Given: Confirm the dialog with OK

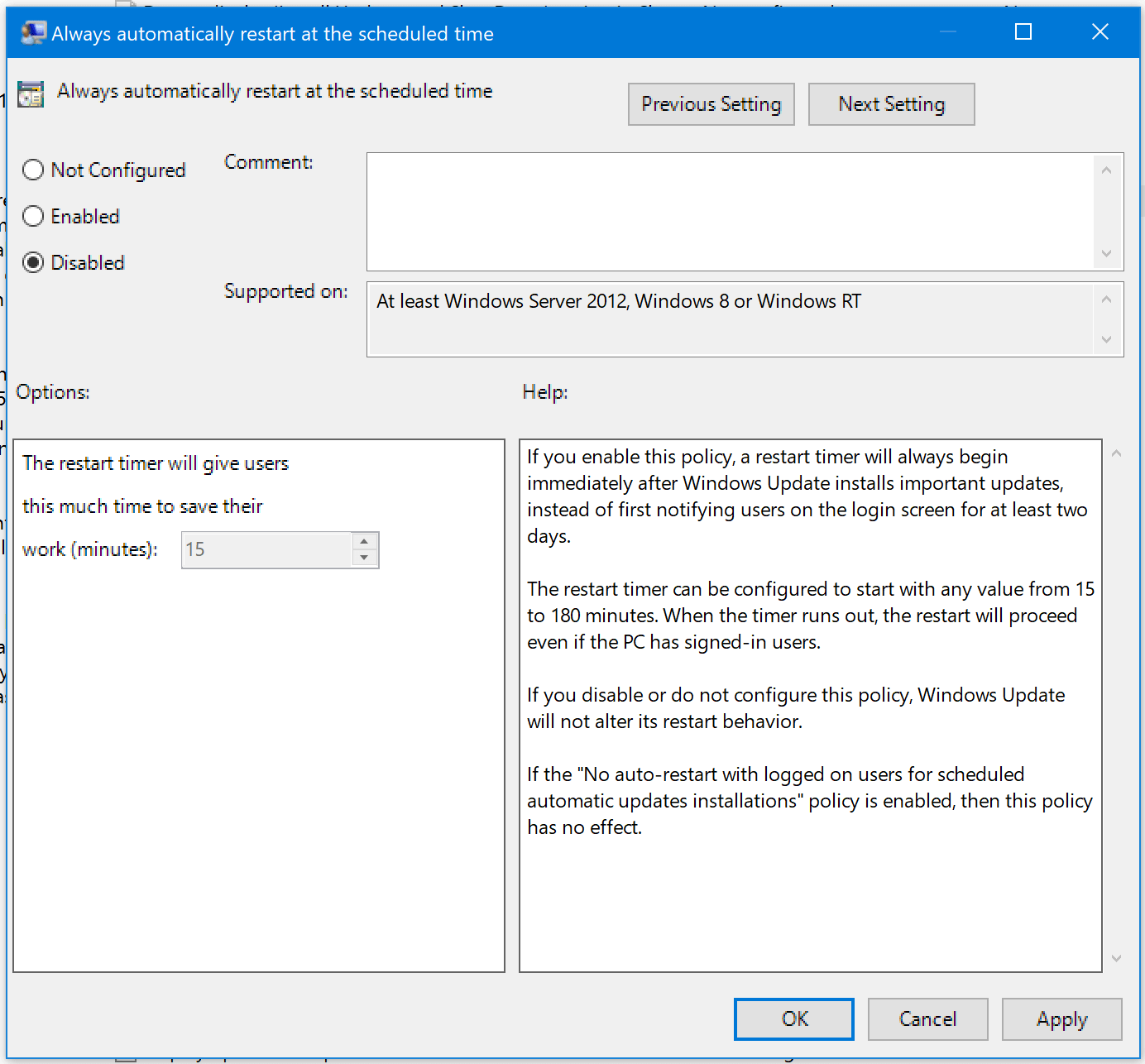Looking at the screenshot, I should point(793,1018).
